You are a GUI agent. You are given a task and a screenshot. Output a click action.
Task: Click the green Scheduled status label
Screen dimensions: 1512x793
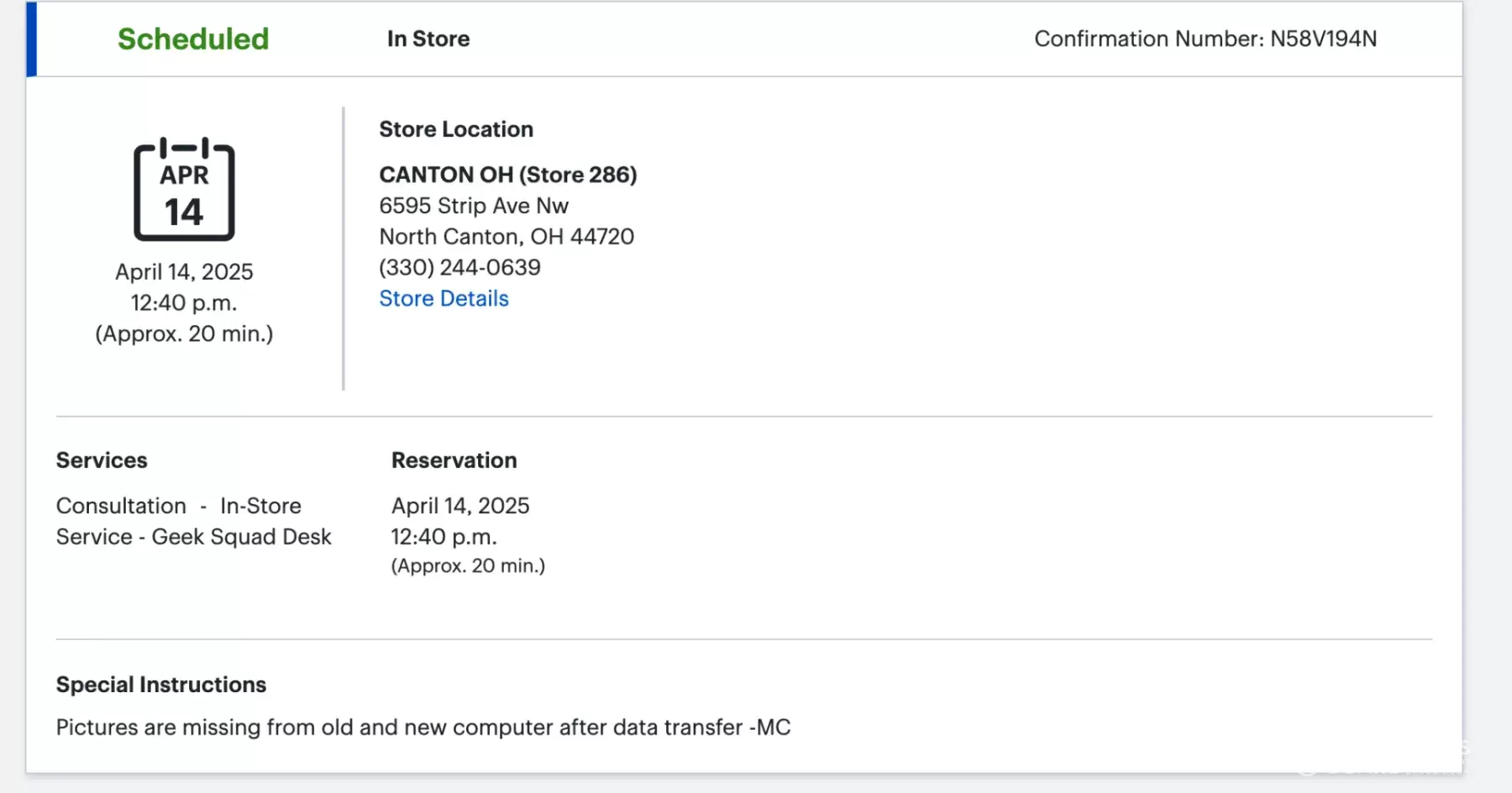click(x=193, y=39)
